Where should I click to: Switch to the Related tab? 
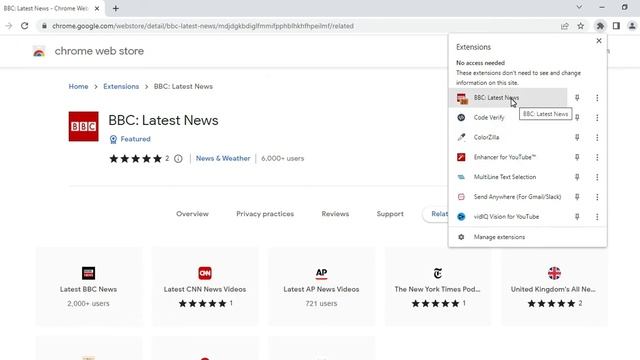pos(436,214)
